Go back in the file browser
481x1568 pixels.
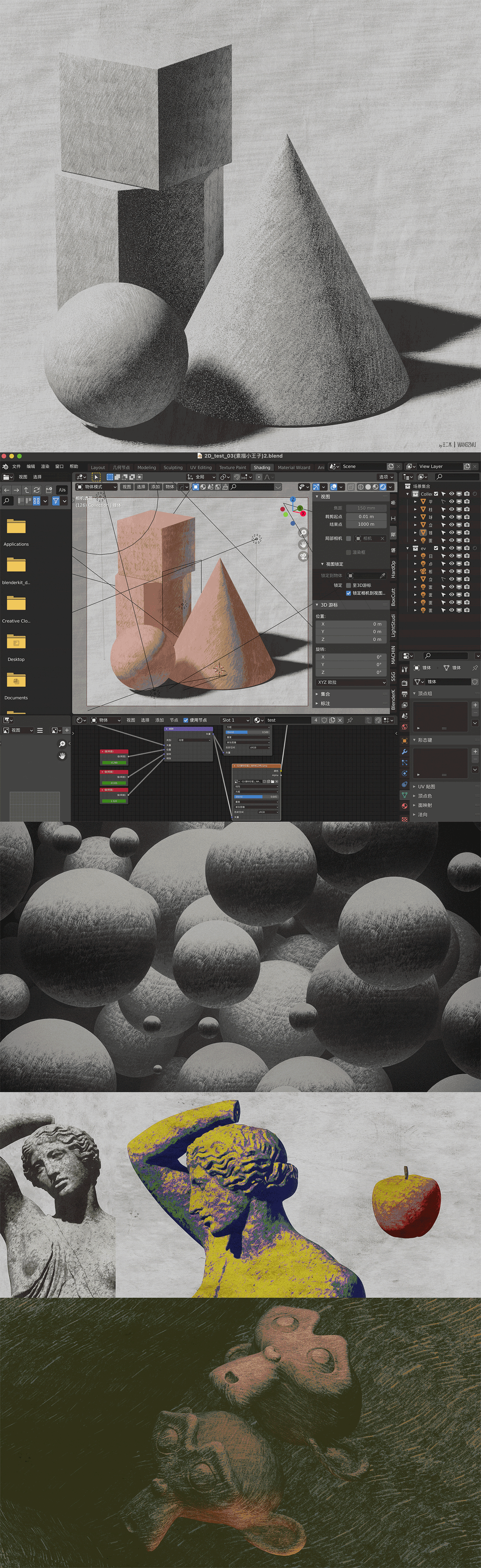pos(7,490)
